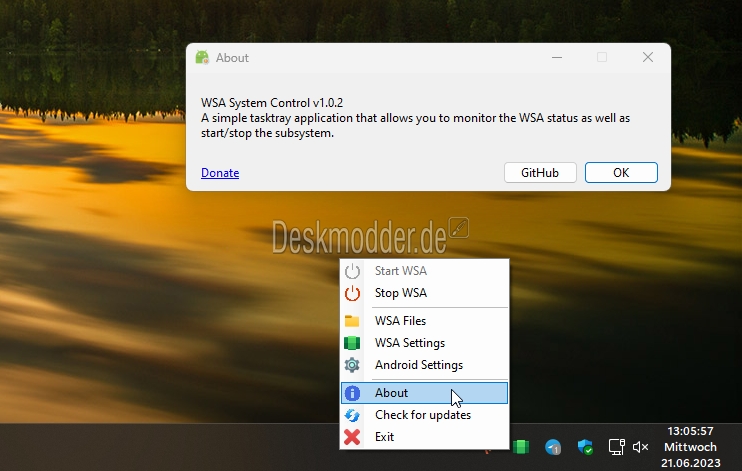
Task: Click the 'WSA System Control v1.0.2' text
Action: [272, 103]
